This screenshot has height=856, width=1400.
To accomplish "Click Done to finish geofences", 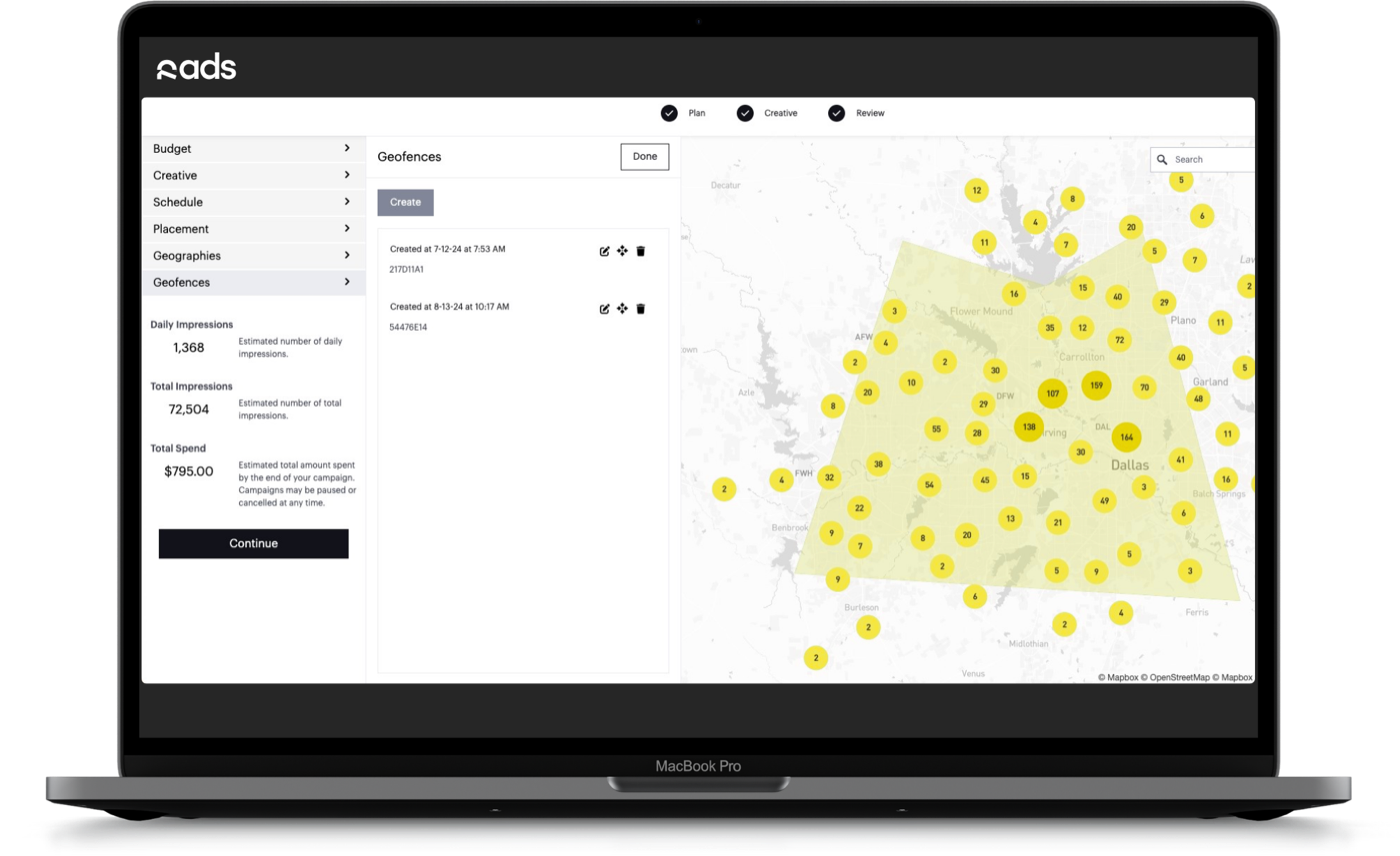I will click(x=644, y=156).
